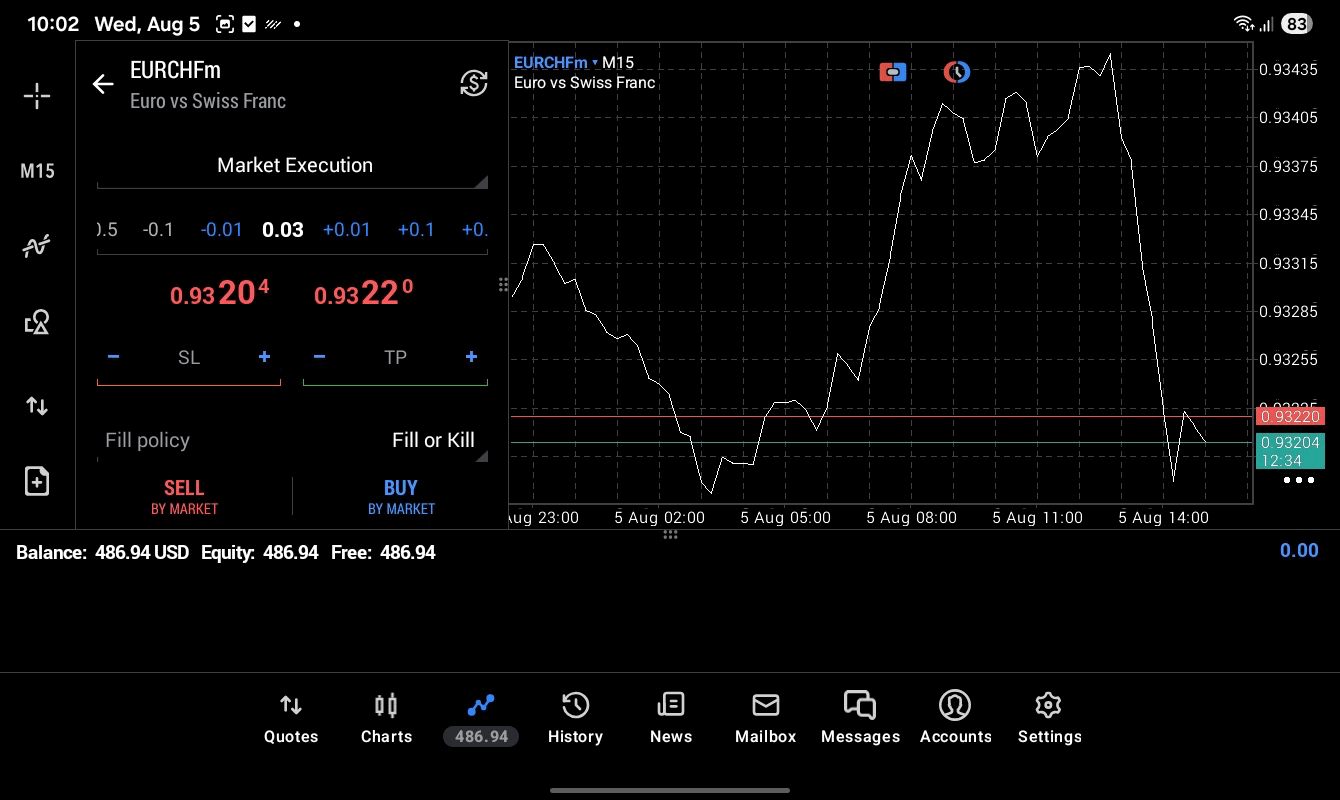Expand the Market Execution order type dropdown
Viewport: 1340px width, 800px height.
293,166
